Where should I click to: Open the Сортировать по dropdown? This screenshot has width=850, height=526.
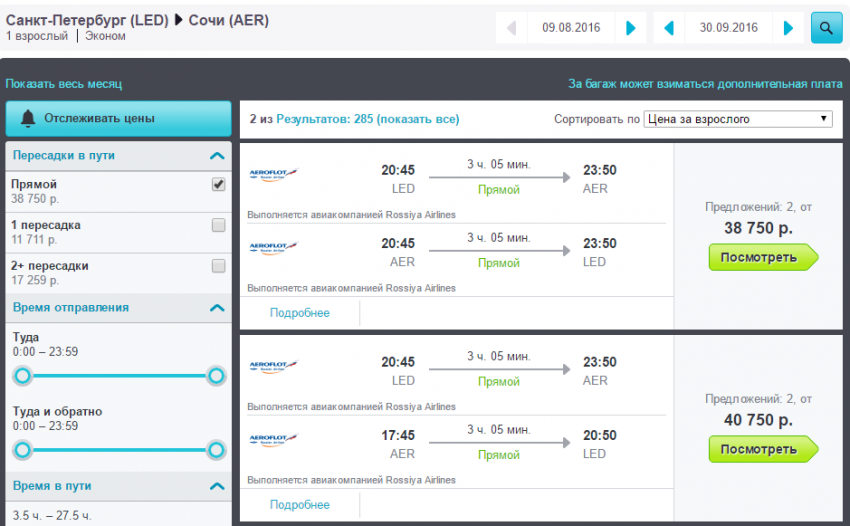tap(738, 119)
